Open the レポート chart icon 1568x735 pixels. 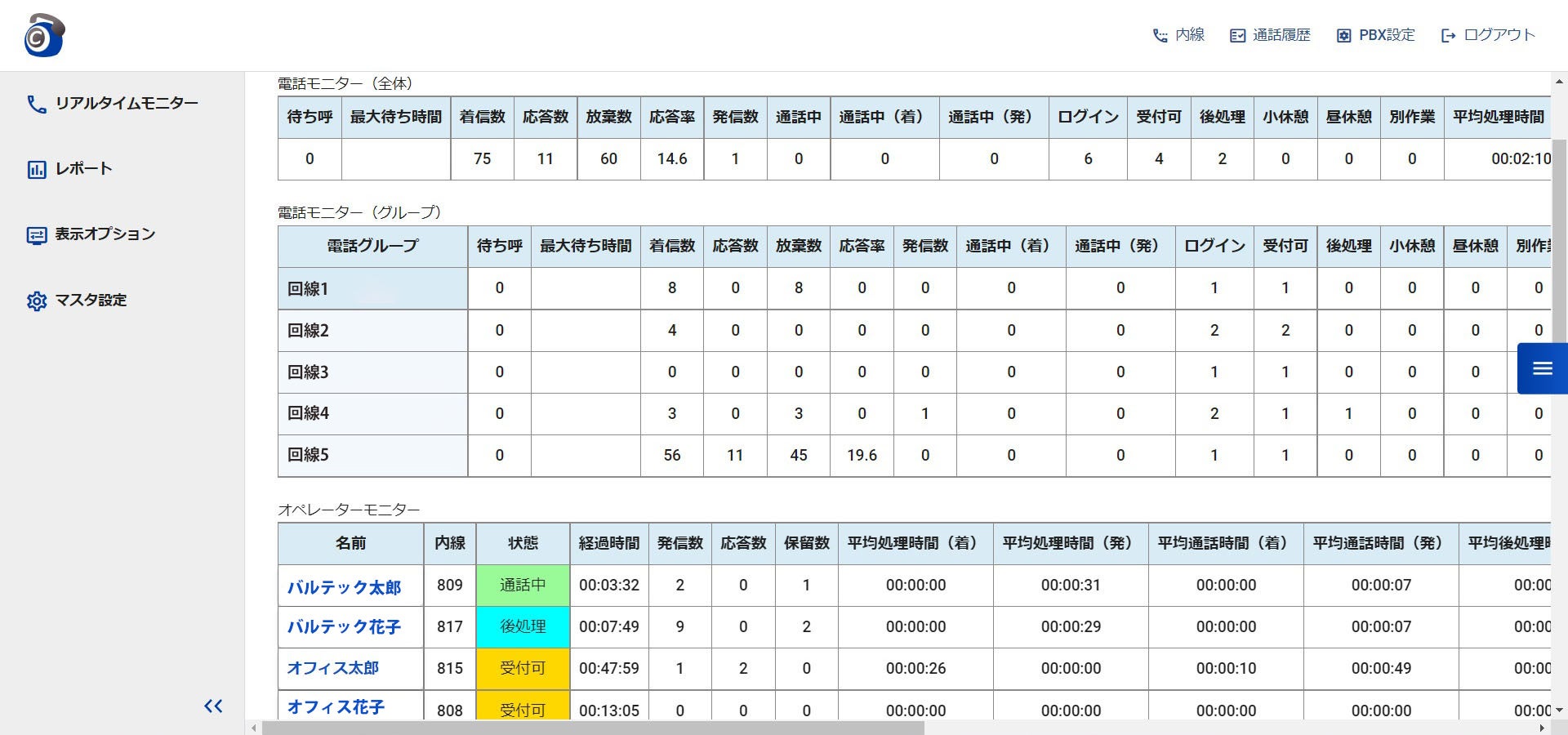point(37,169)
